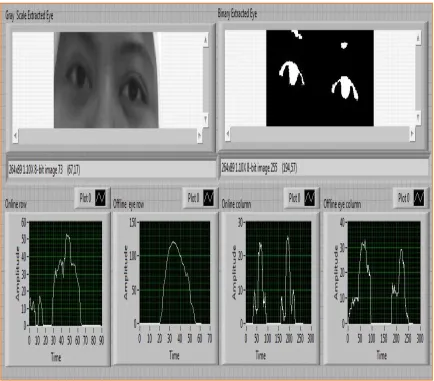The height and width of the screenshot is (381, 434).
Task: Open Plot 0 legend icon for Online column
Action: coord(310,198)
